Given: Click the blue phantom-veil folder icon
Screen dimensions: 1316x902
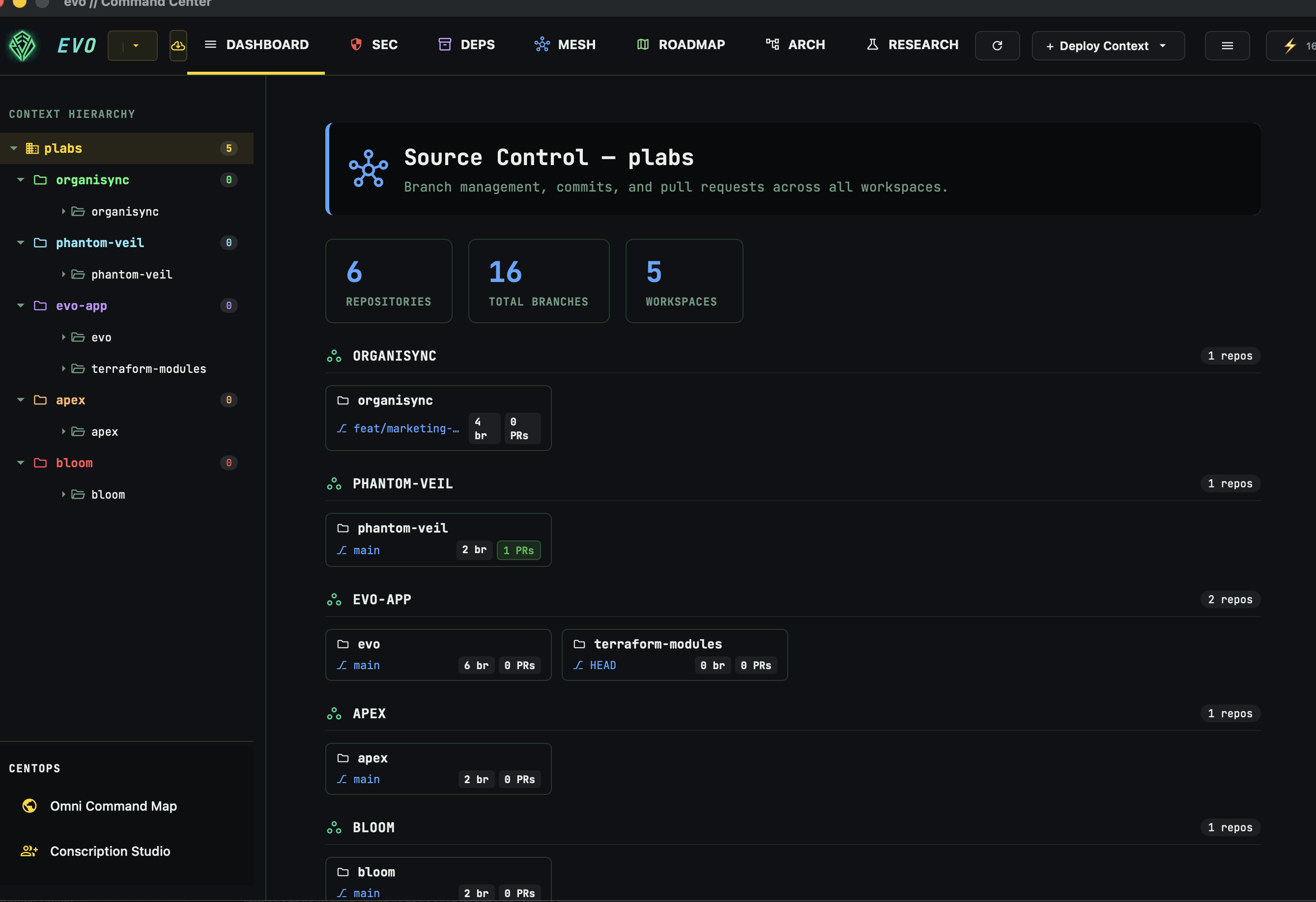Looking at the screenshot, I should click(40, 243).
